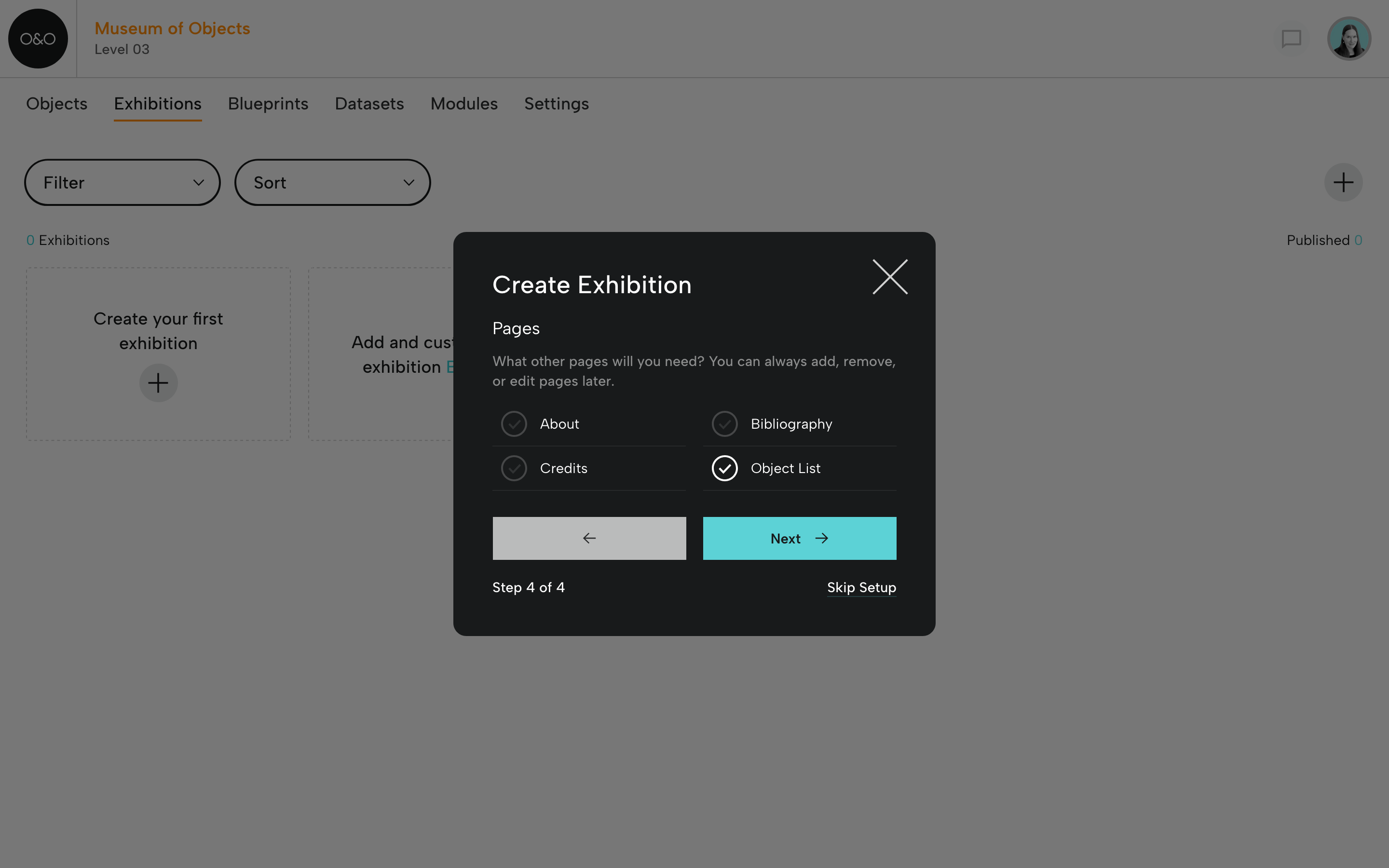Click the Skip Setup link
Image resolution: width=1389 pixels, height=868 pixels.
coord(861,588)
